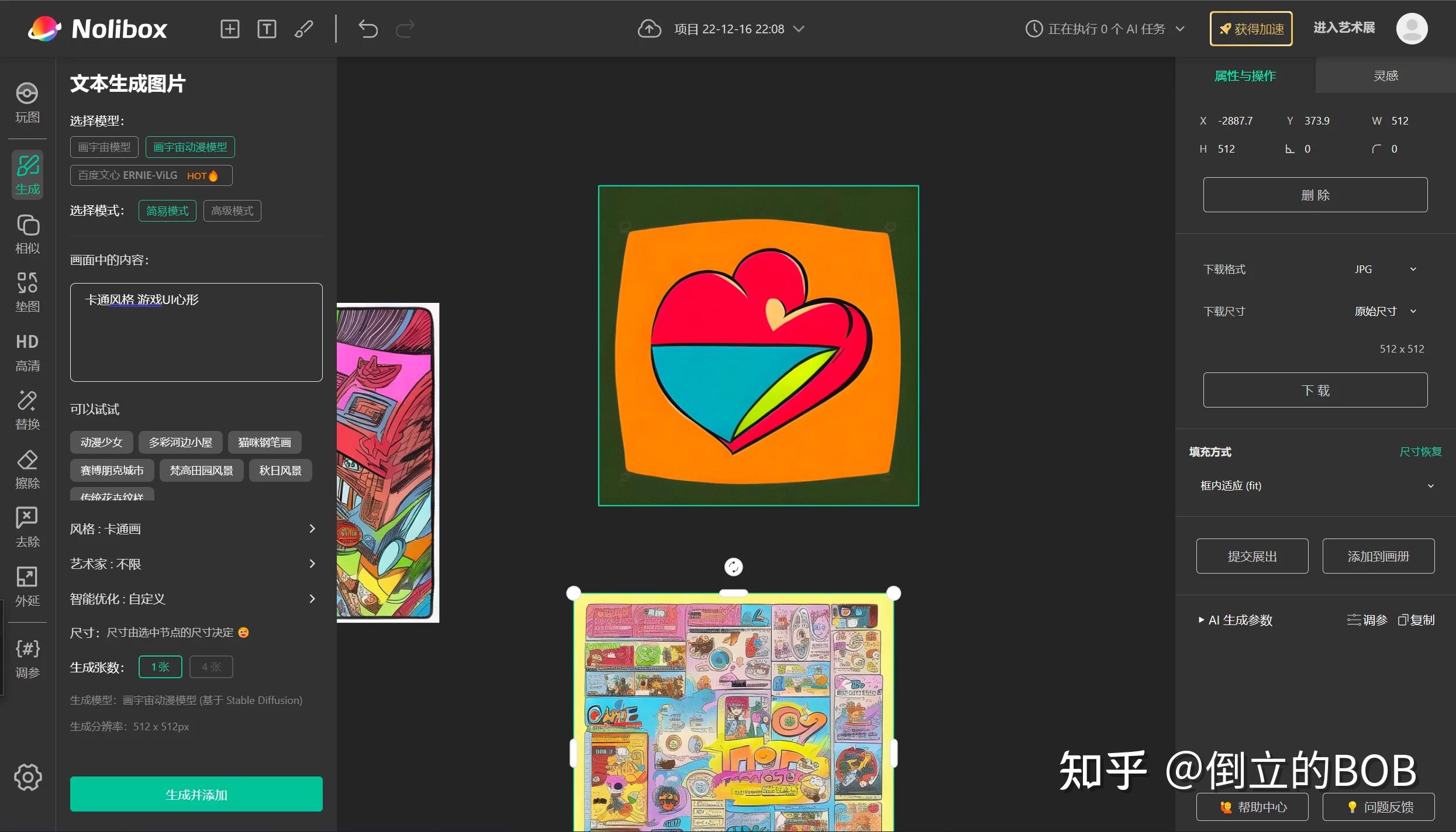Image resolution: width=1456 pixels, height=832 pixels.
Task: Switch to 高级模式 mode
Action: (x=232, y=210)
